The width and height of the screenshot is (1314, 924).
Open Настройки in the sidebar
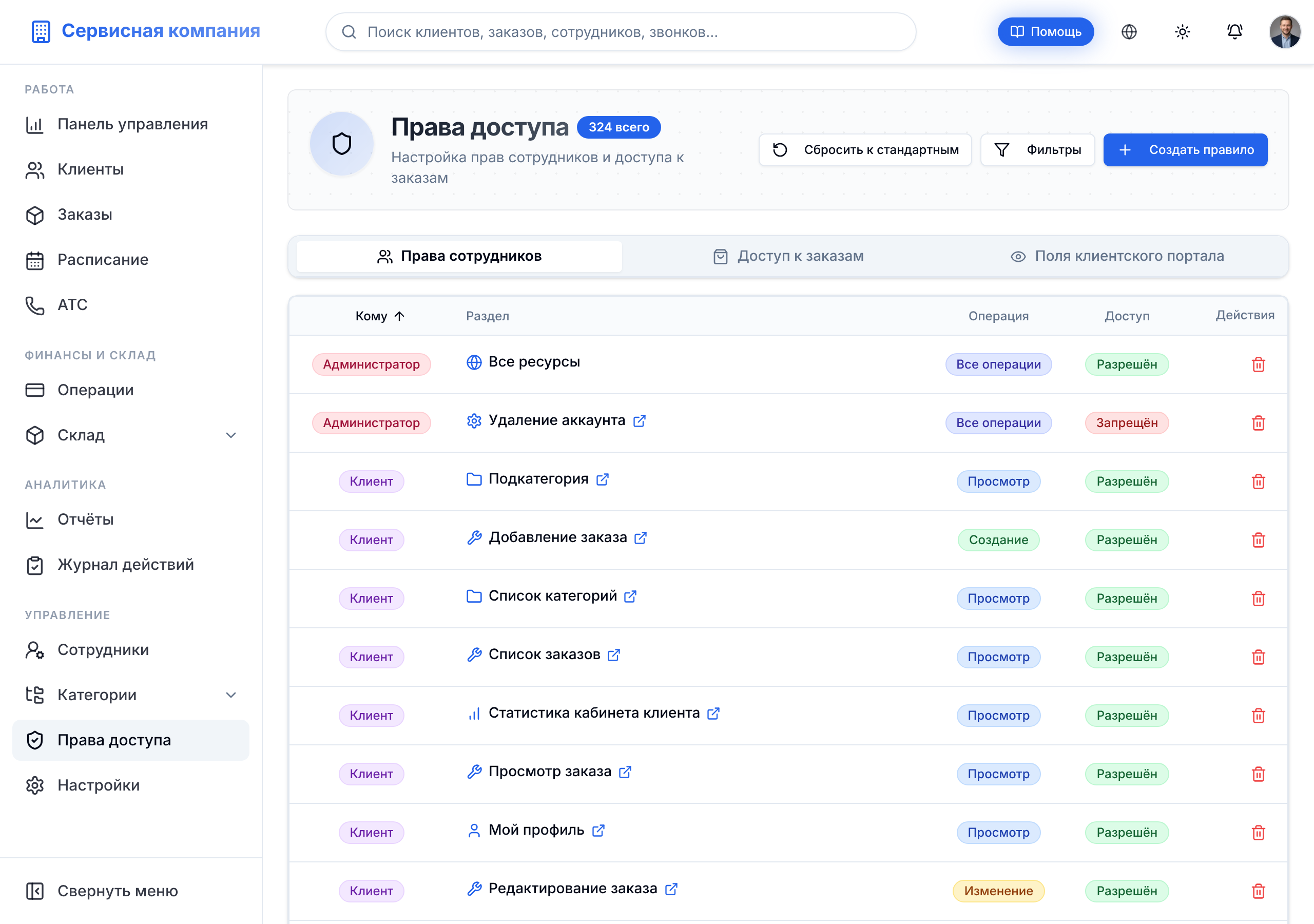131,785
